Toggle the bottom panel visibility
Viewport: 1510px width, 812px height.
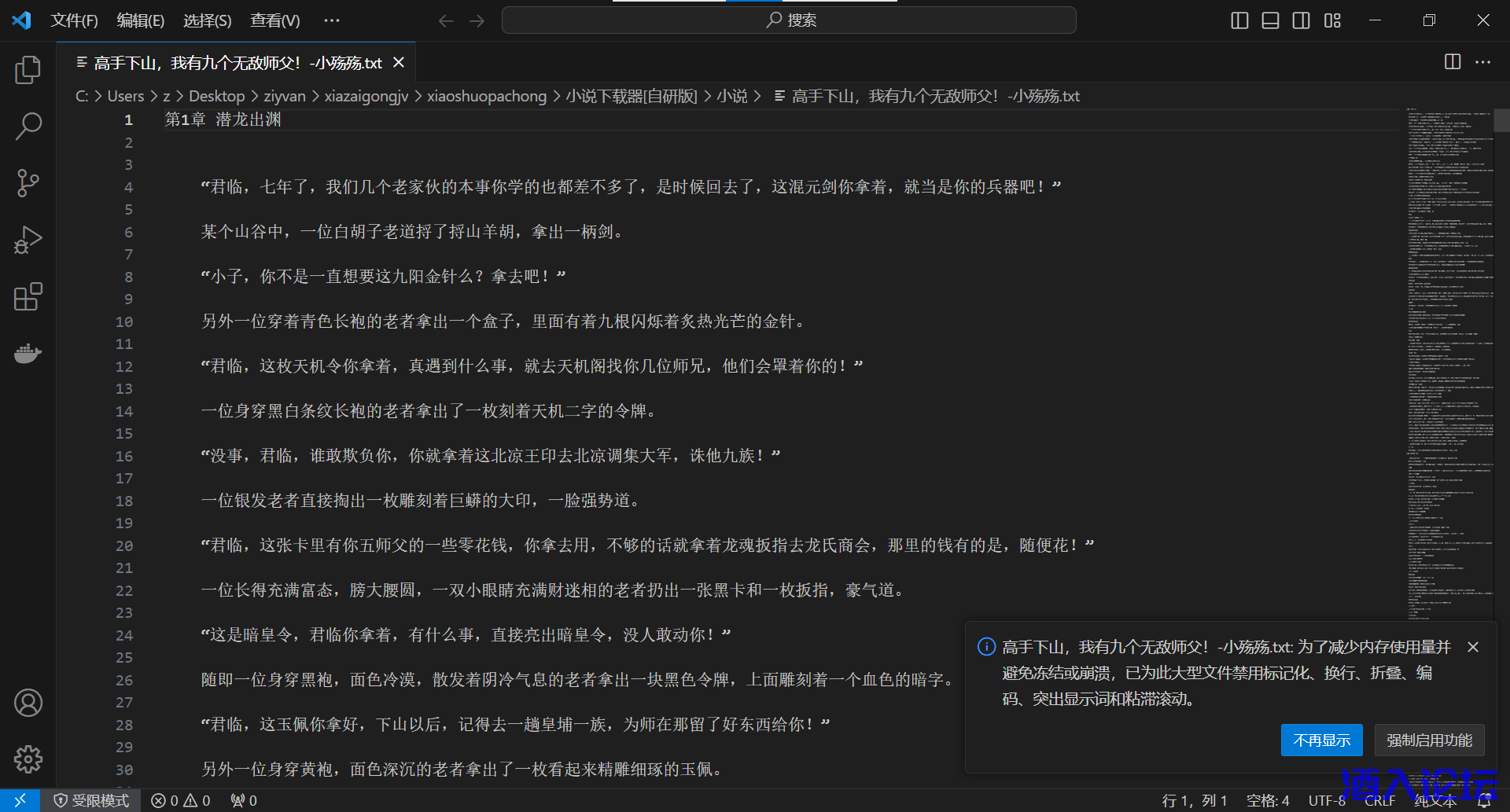tap(1270, 20)
